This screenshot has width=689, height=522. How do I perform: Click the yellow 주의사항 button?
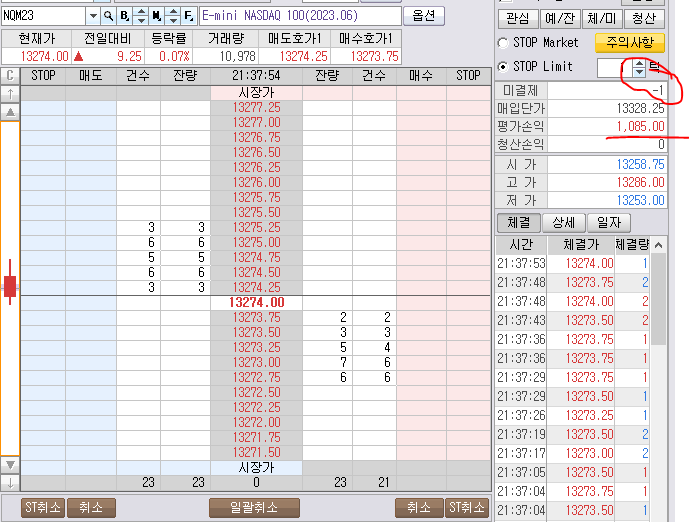(630, 43)
